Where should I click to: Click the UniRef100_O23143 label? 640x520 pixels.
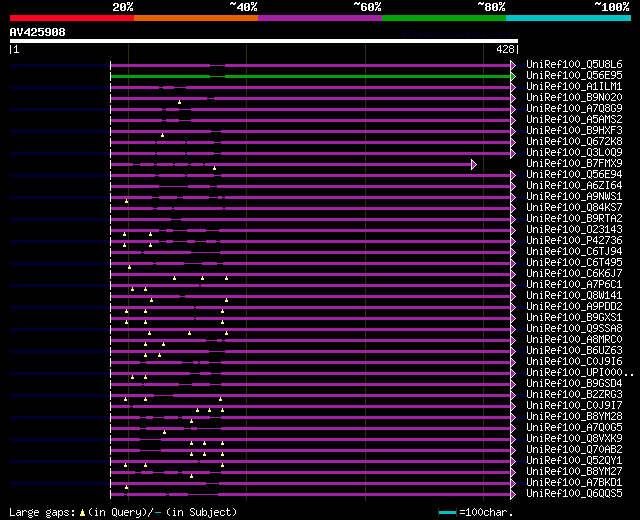click(574, 229)
